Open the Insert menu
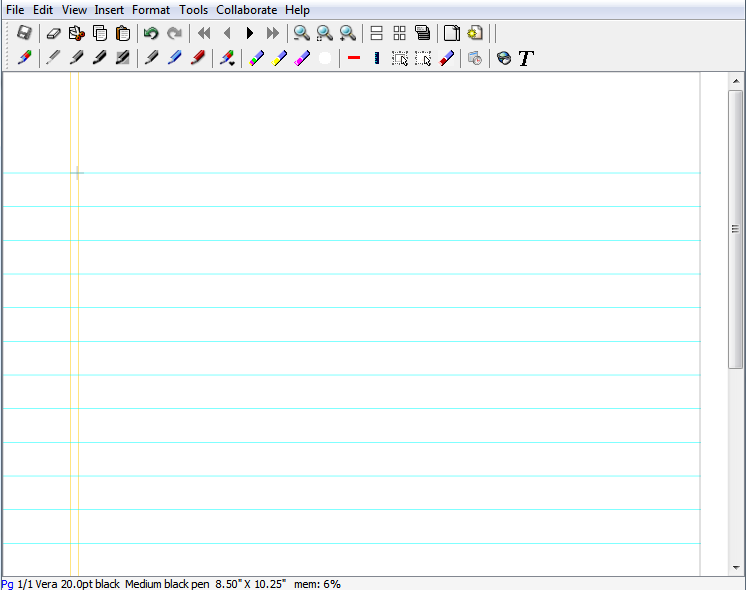The image size is (746, 590). point(109,10)
